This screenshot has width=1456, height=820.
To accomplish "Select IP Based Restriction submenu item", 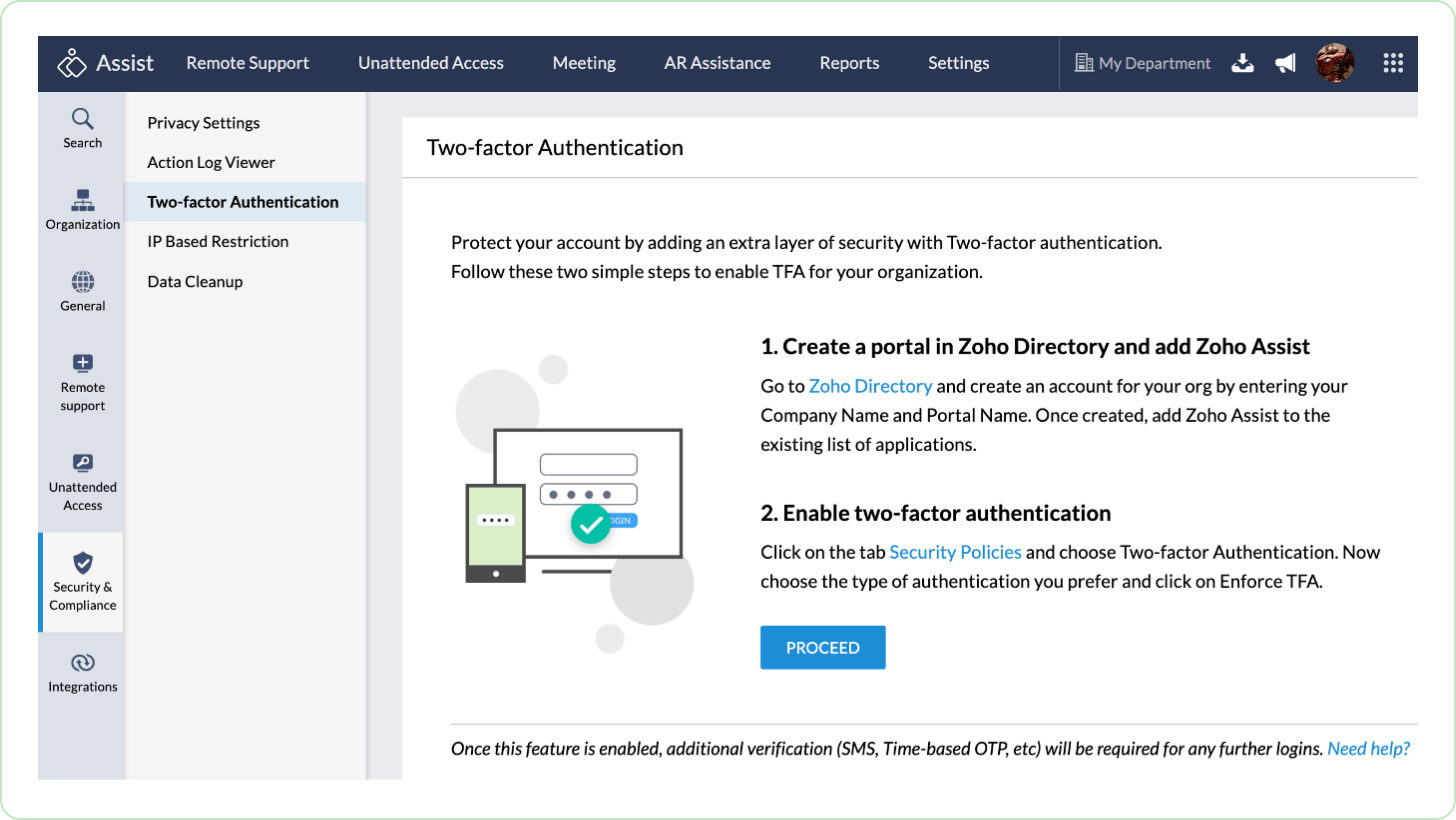I will (245, 242).
